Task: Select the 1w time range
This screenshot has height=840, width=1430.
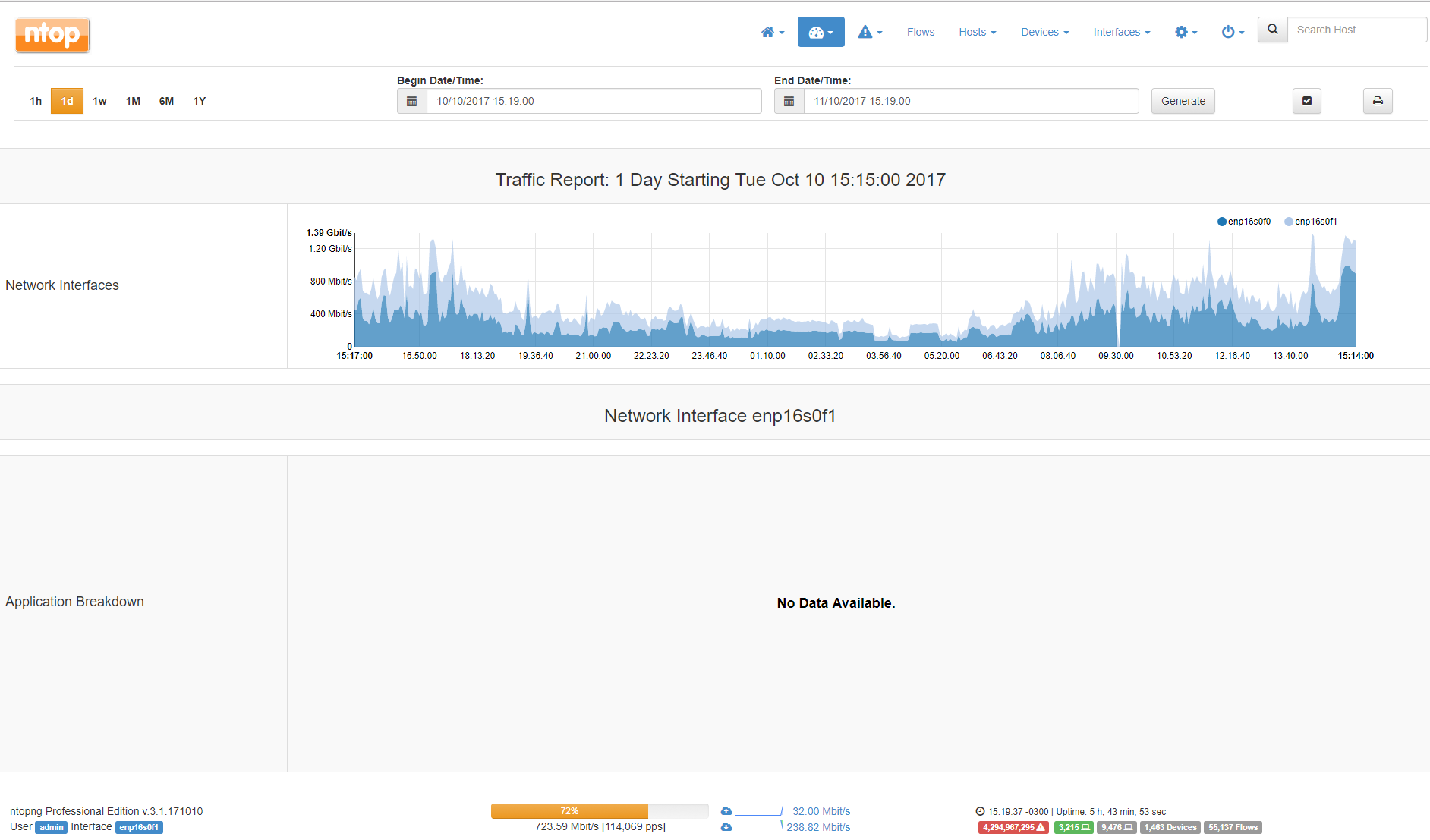Action: [x=99, y=100]
